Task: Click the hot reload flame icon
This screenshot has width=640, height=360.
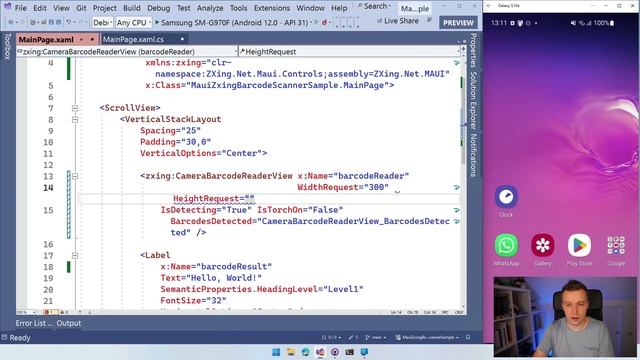Action: [325, 22]
